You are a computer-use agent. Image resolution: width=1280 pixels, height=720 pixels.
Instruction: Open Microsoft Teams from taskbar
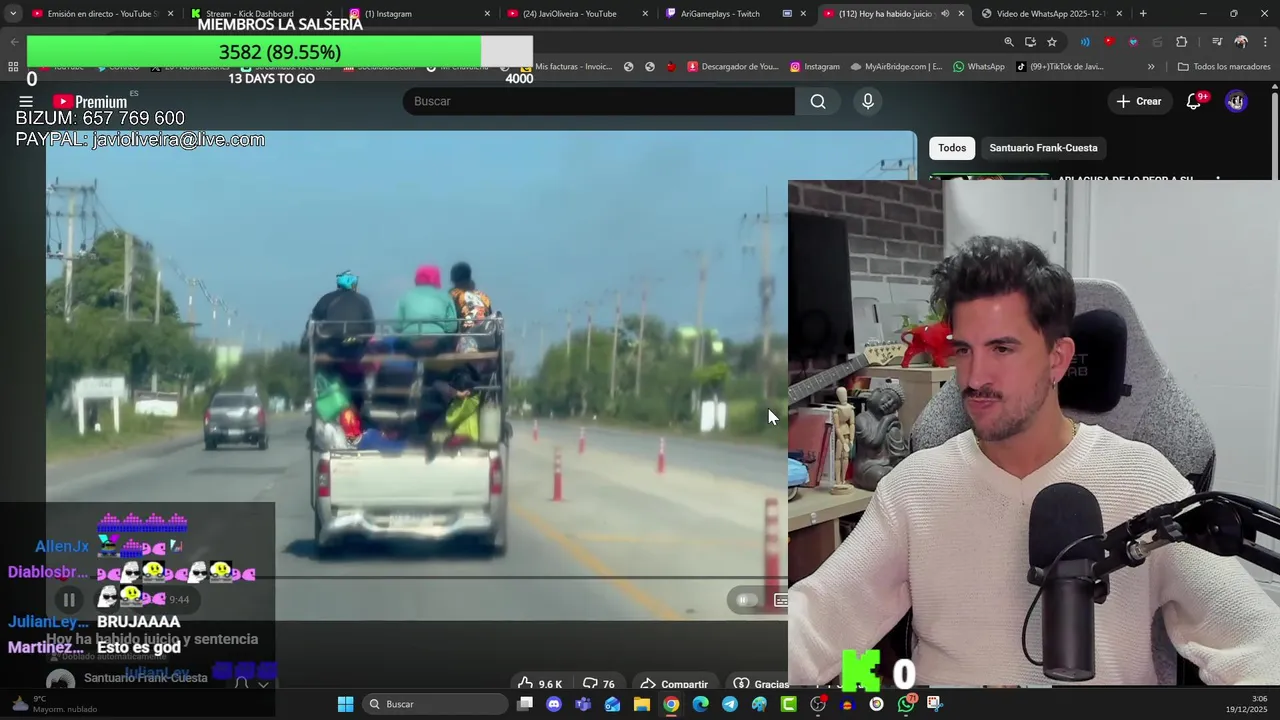coord(583,704)
